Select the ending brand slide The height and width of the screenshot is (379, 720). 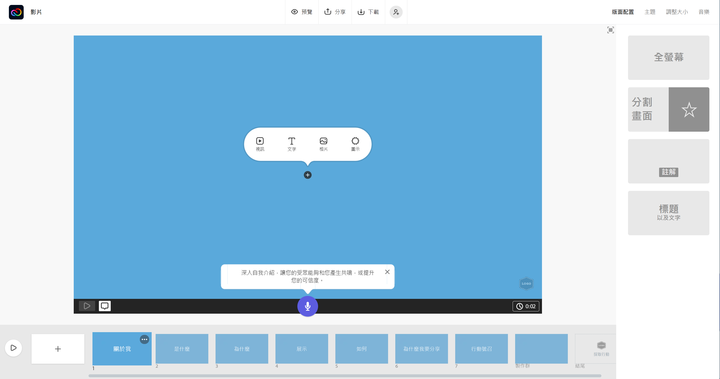[596, 349]
